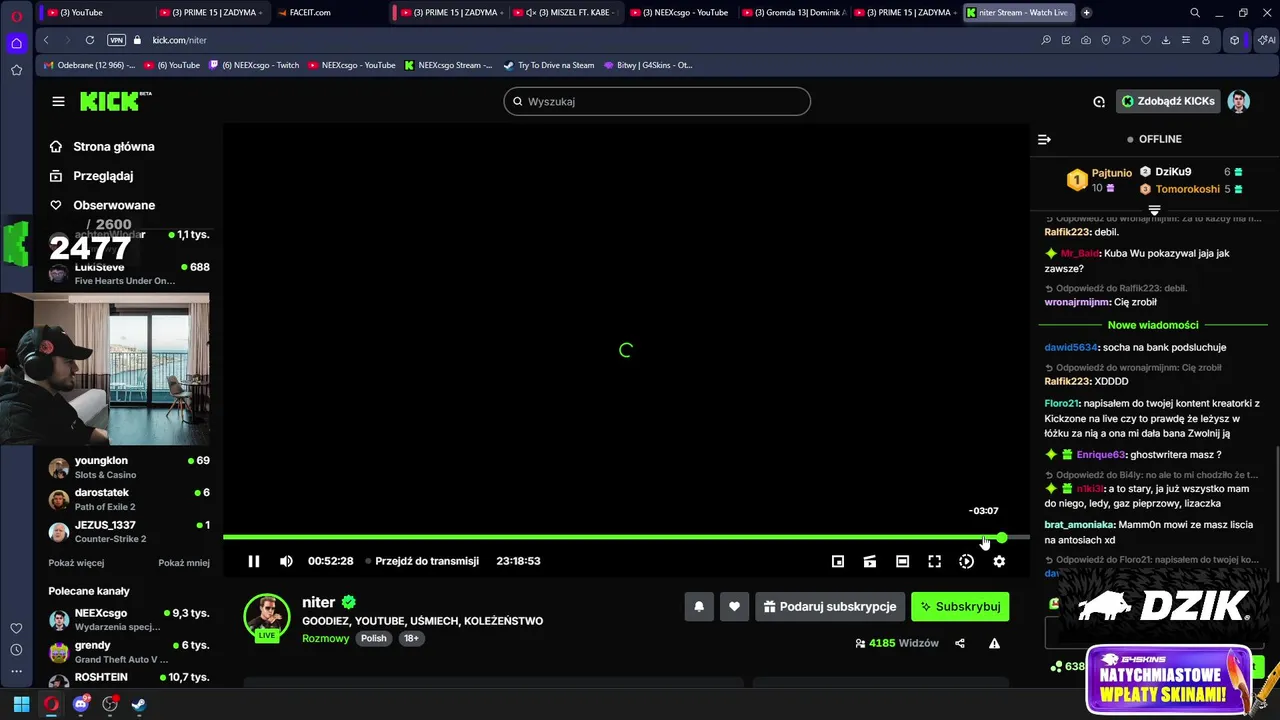Viewport: 1280px width, 720px height.
Task: Open dawid5634 chat username
Action: [1071, 347]
